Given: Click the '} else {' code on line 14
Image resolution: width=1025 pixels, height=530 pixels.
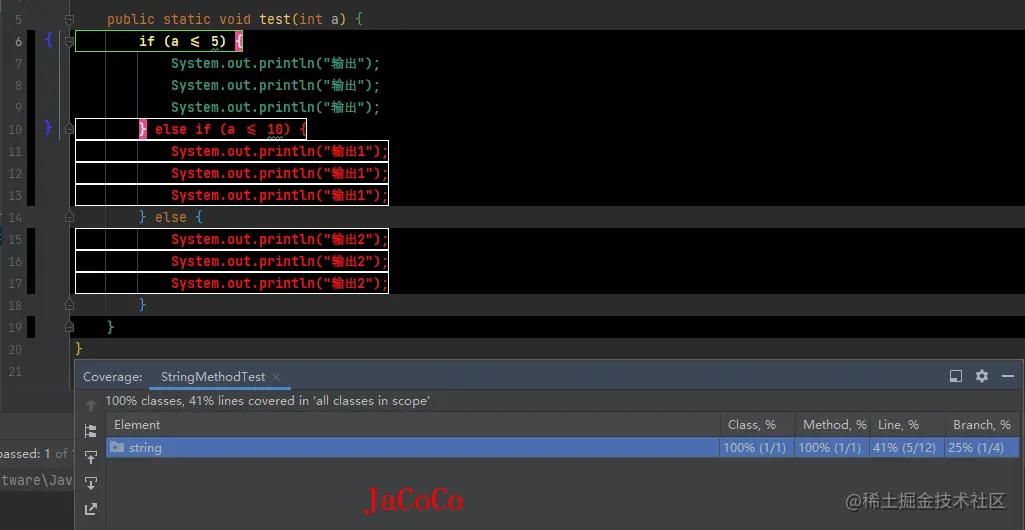Looking at the screenshot, I should click(171, 217).
